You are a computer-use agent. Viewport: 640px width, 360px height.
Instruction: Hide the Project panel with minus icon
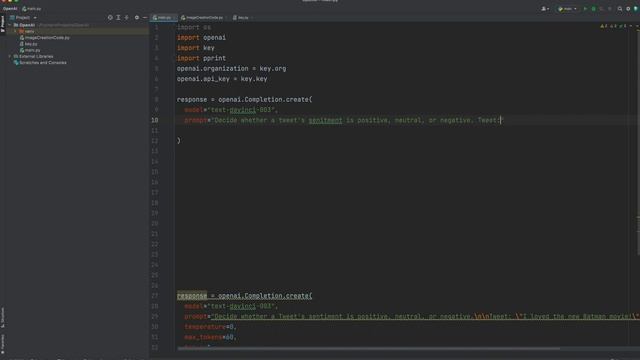tap(145, 18)
